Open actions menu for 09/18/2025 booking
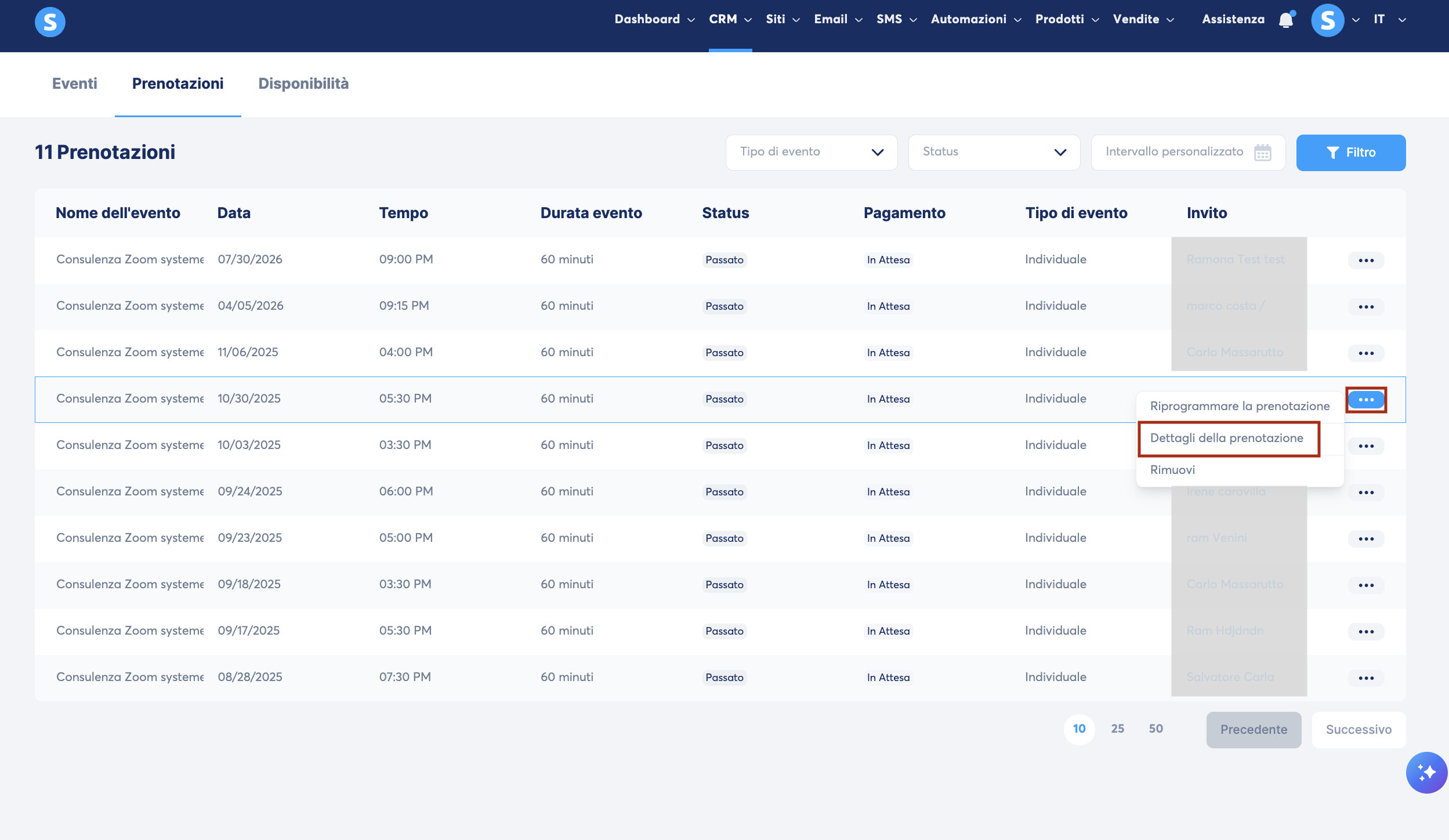The width and height of the screenshot is (1449, 840). (x=1366, y=585)
